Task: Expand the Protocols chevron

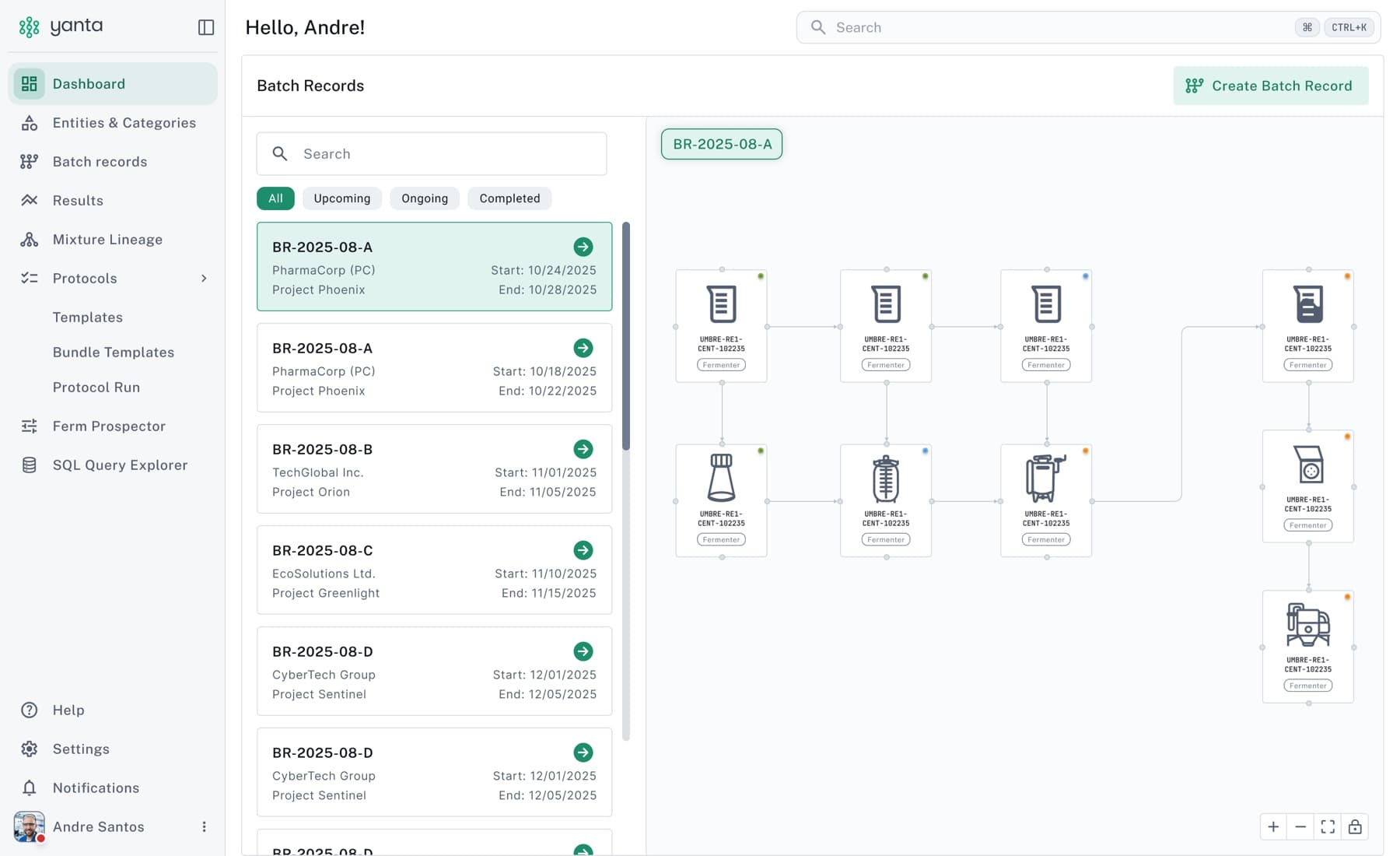Action: click(204, 279)
